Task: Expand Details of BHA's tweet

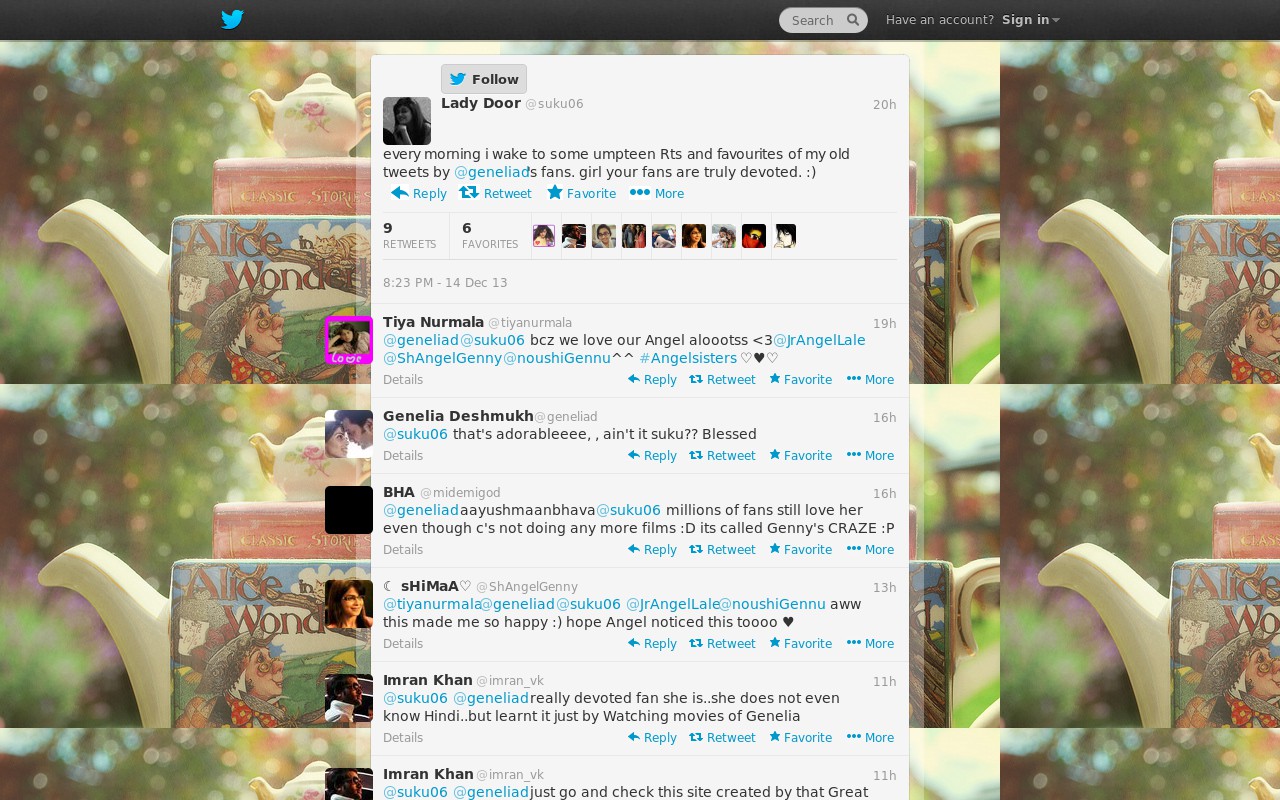Action: pos(403,550)
